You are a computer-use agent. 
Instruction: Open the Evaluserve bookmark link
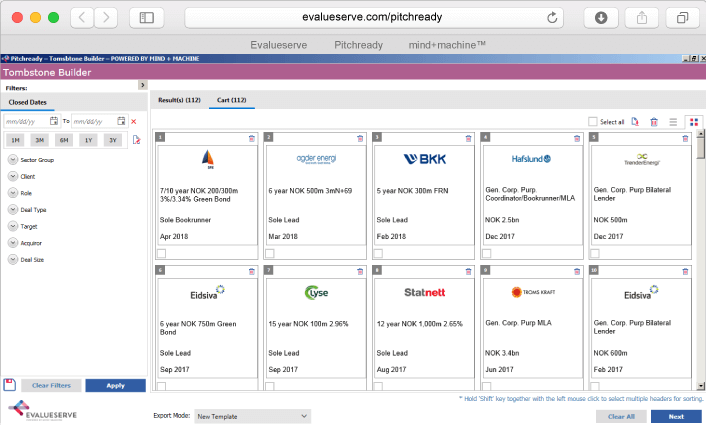[x=279, y=45]
